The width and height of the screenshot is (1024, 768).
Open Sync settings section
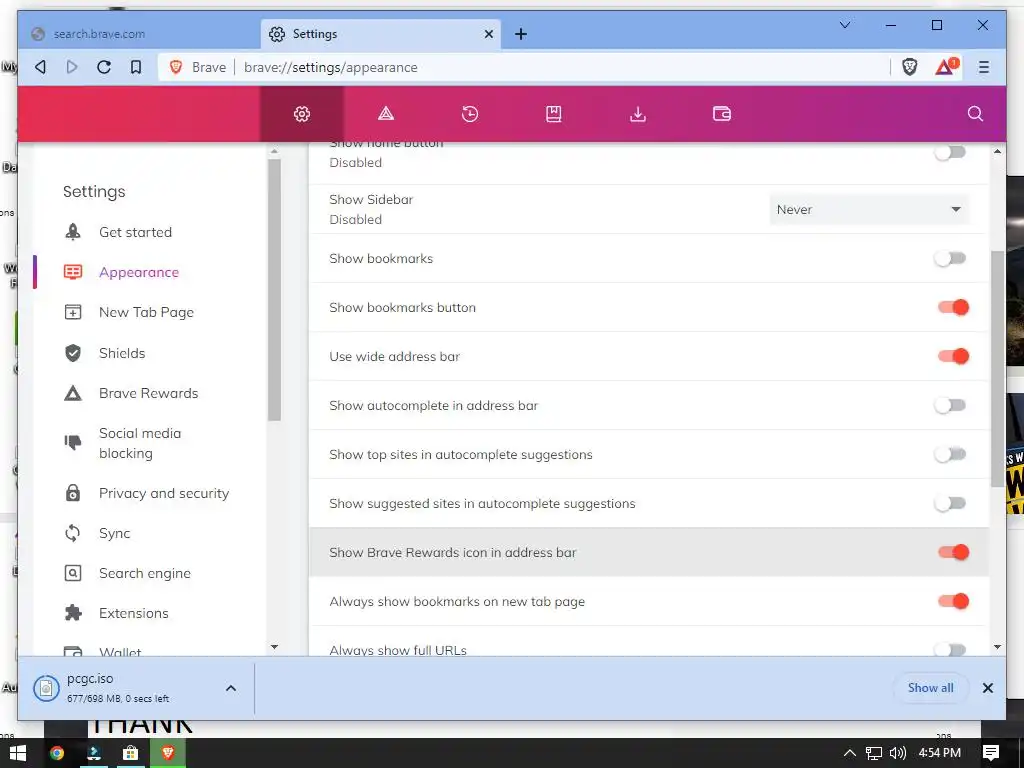(114, 534)
